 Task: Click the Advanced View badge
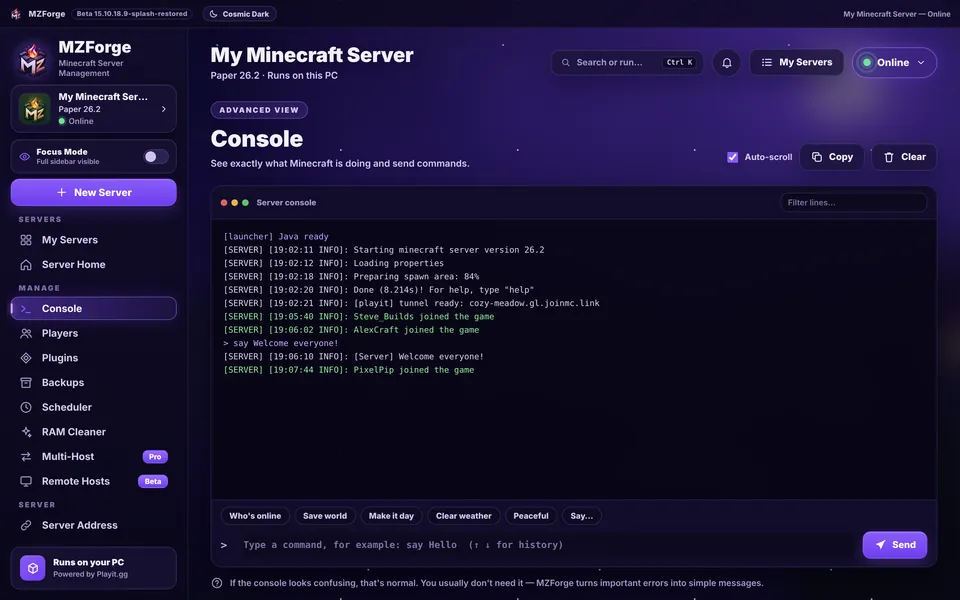pos(259,110)
